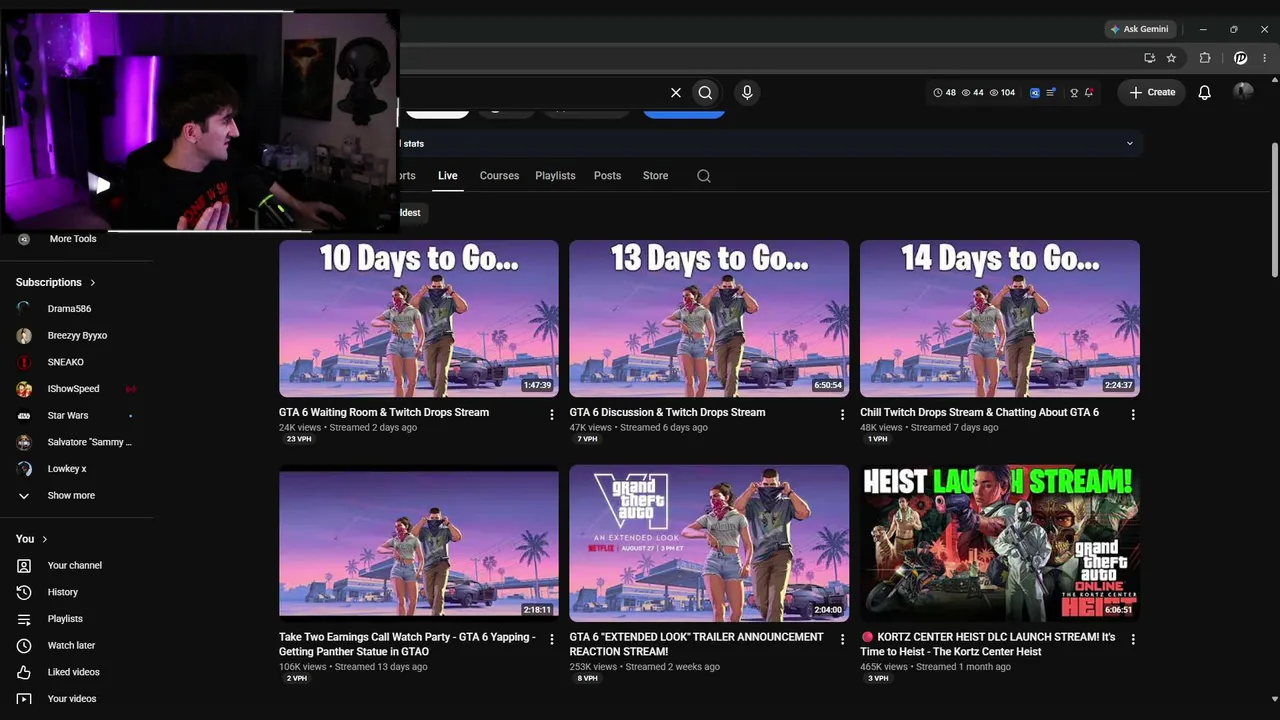Open the 10 Days to Go thumbnail
The image size is (1280, 720).
pos(419,319)
